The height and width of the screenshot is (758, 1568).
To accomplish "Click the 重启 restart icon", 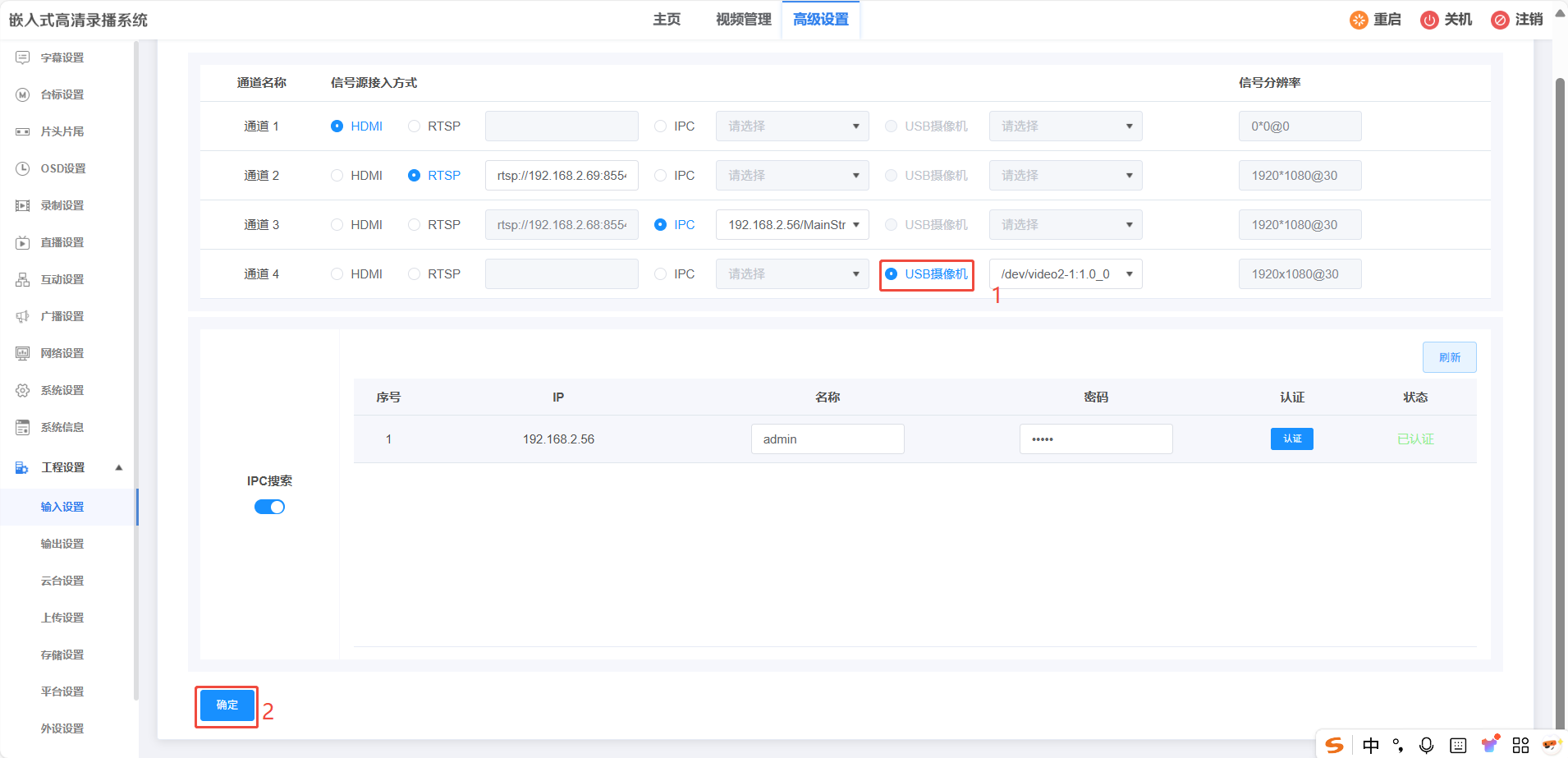I will point(1359,20).
